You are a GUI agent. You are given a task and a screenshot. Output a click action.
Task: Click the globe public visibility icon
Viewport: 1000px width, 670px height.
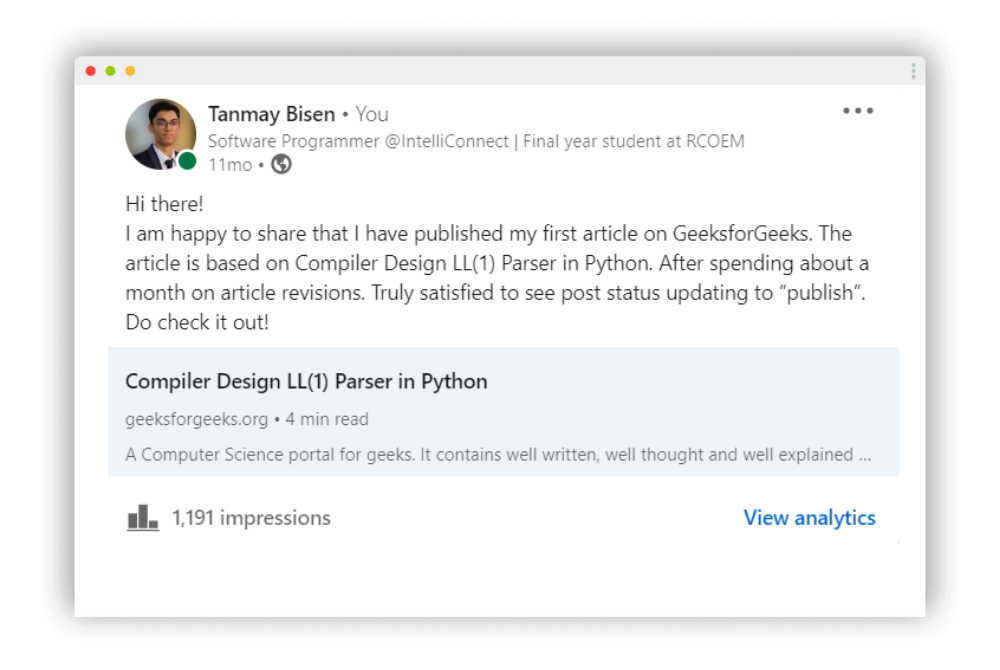282,165
